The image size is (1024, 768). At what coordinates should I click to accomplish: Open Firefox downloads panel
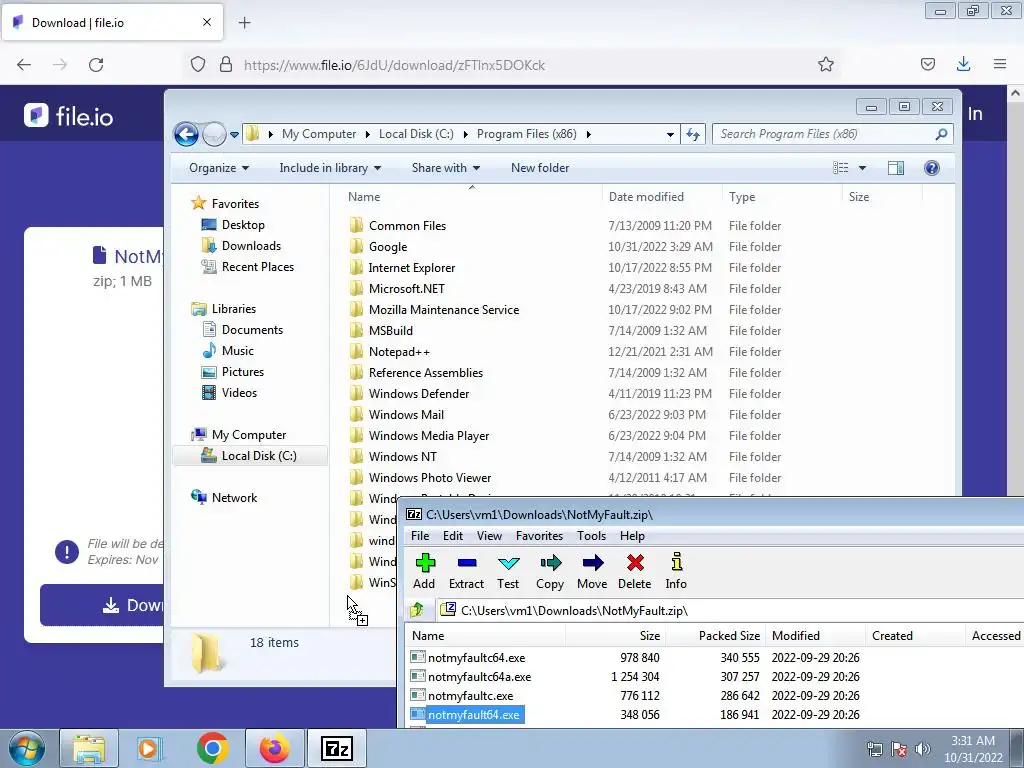963,64
